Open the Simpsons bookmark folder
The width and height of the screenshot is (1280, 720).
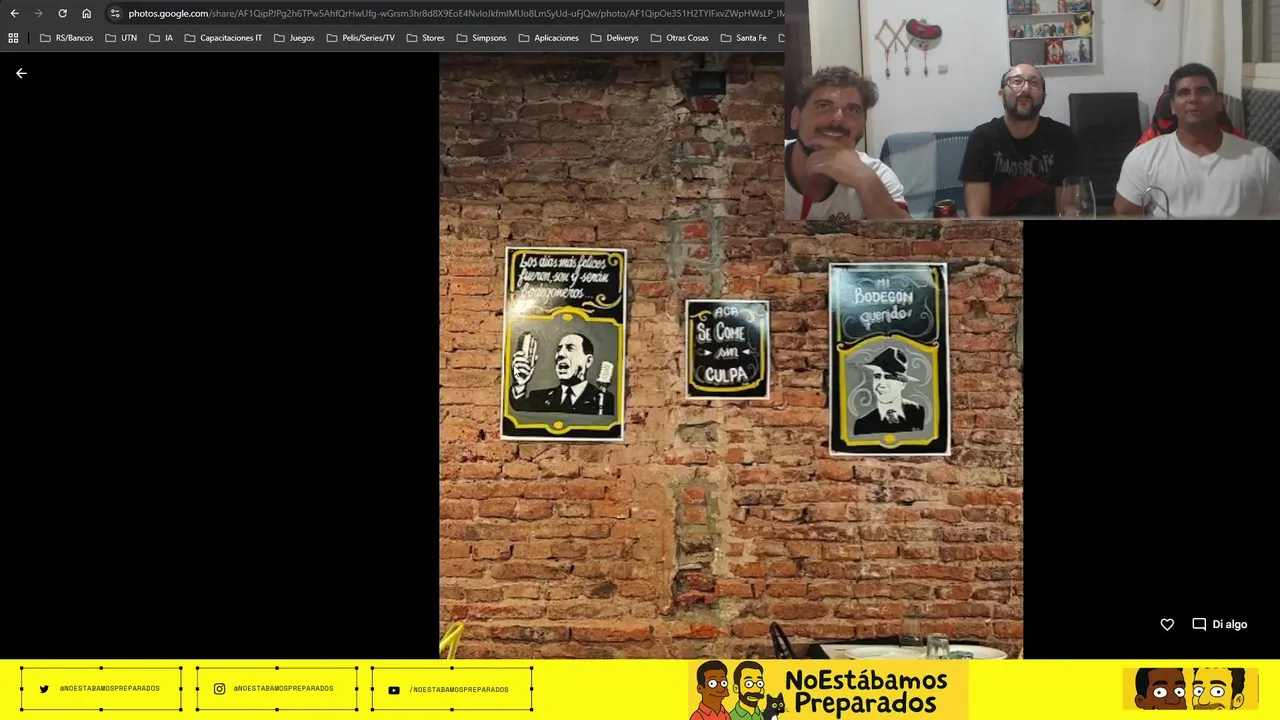481,38
